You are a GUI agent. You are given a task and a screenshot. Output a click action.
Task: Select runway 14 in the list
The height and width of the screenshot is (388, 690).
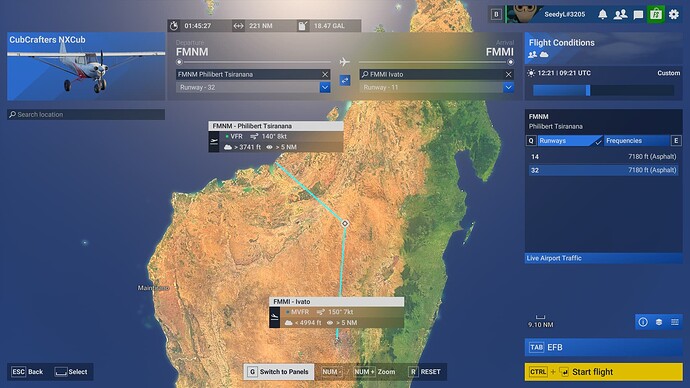(603, 157)
